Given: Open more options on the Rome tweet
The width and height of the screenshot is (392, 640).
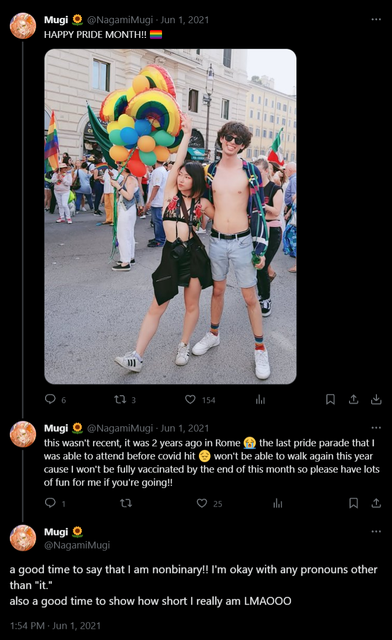Looking at the screenshot, I should tap(376, 427).
